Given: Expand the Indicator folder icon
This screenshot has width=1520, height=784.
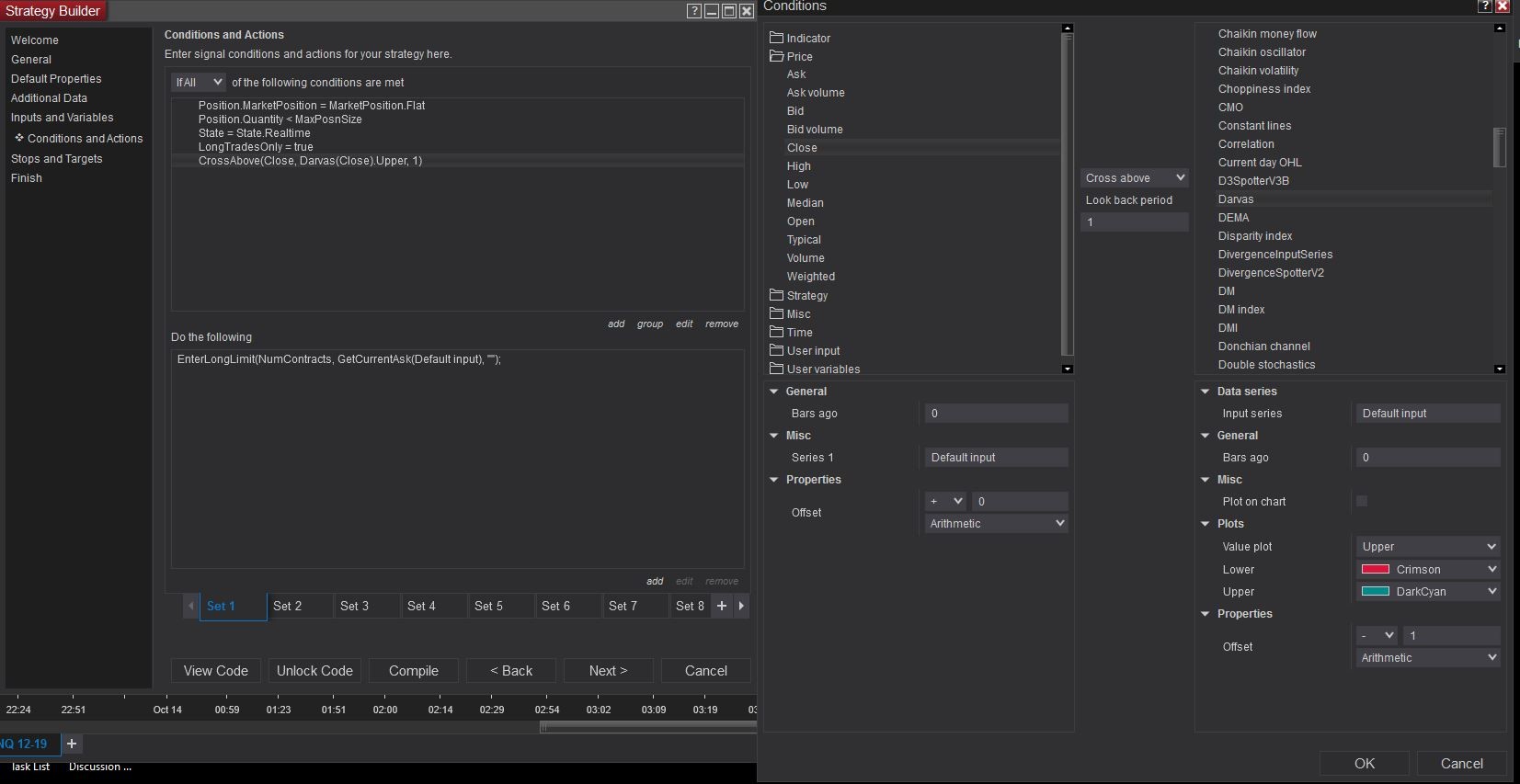Looking at the screenshot, I should click(x=776, y=38).
